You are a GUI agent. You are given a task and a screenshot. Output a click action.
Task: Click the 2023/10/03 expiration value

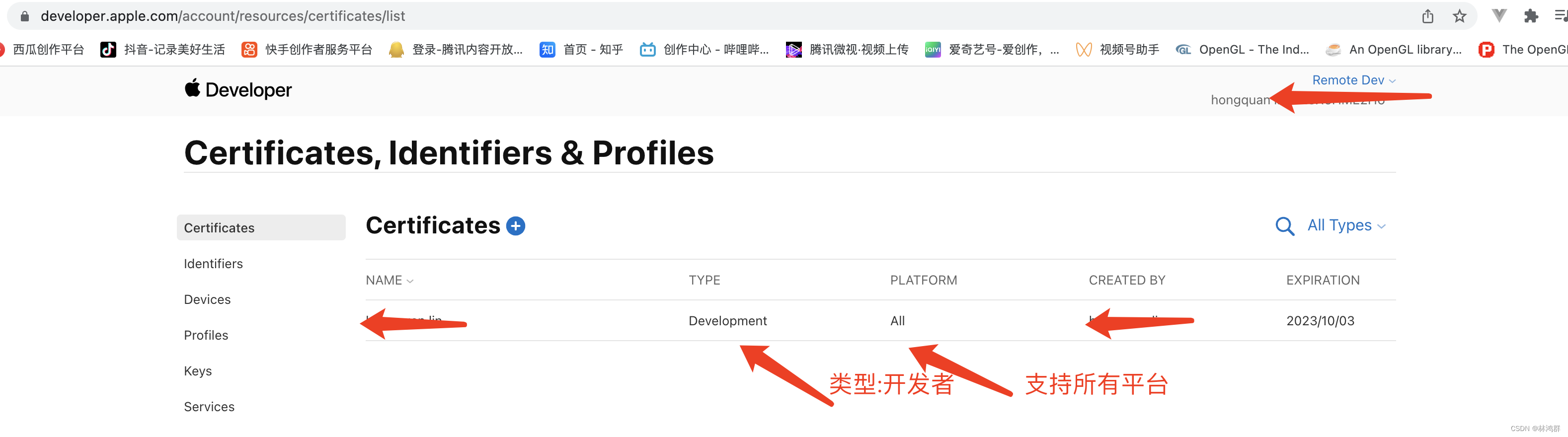1320,321
